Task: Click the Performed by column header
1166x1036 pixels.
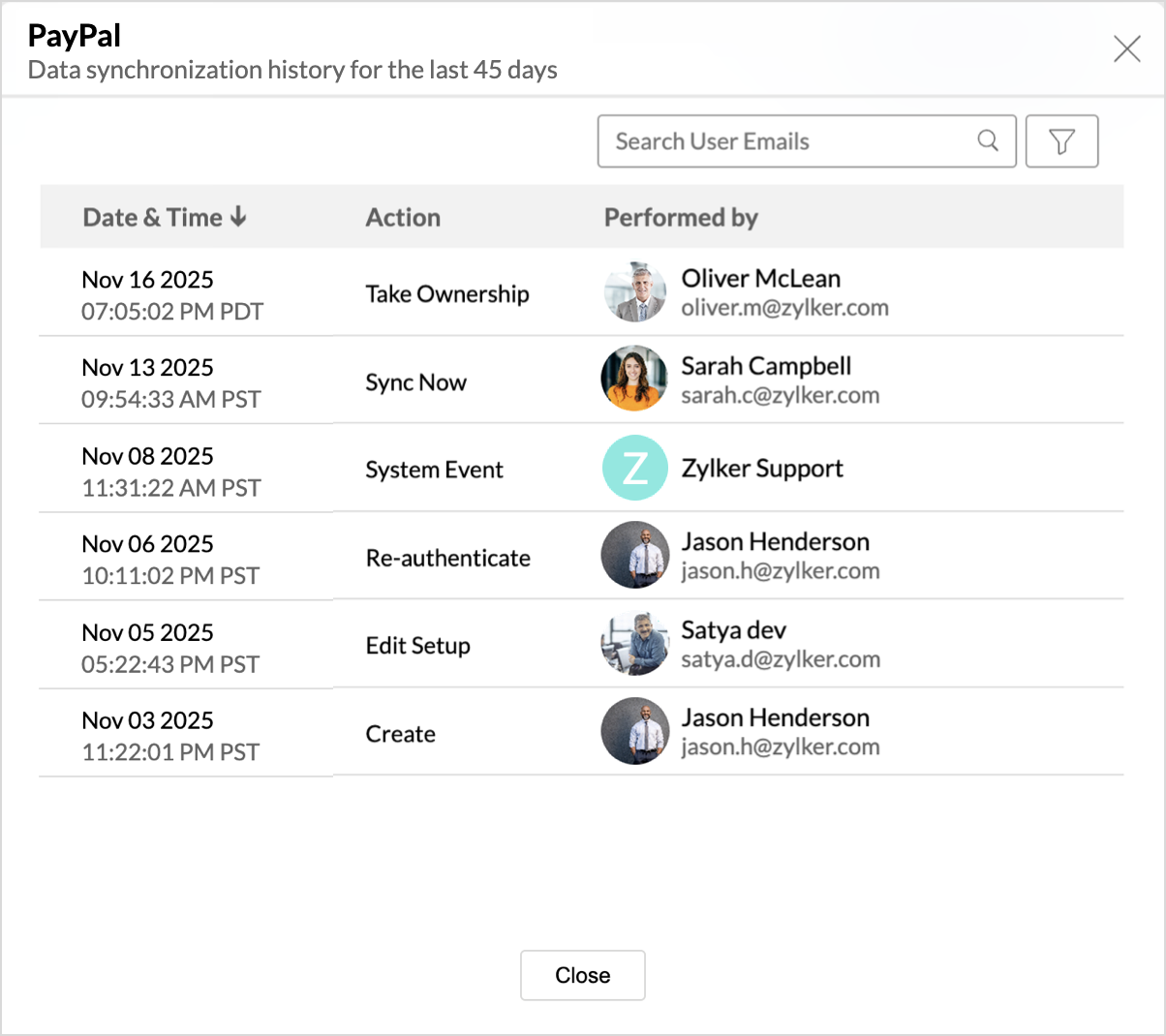Action: [x=681, y=218]
